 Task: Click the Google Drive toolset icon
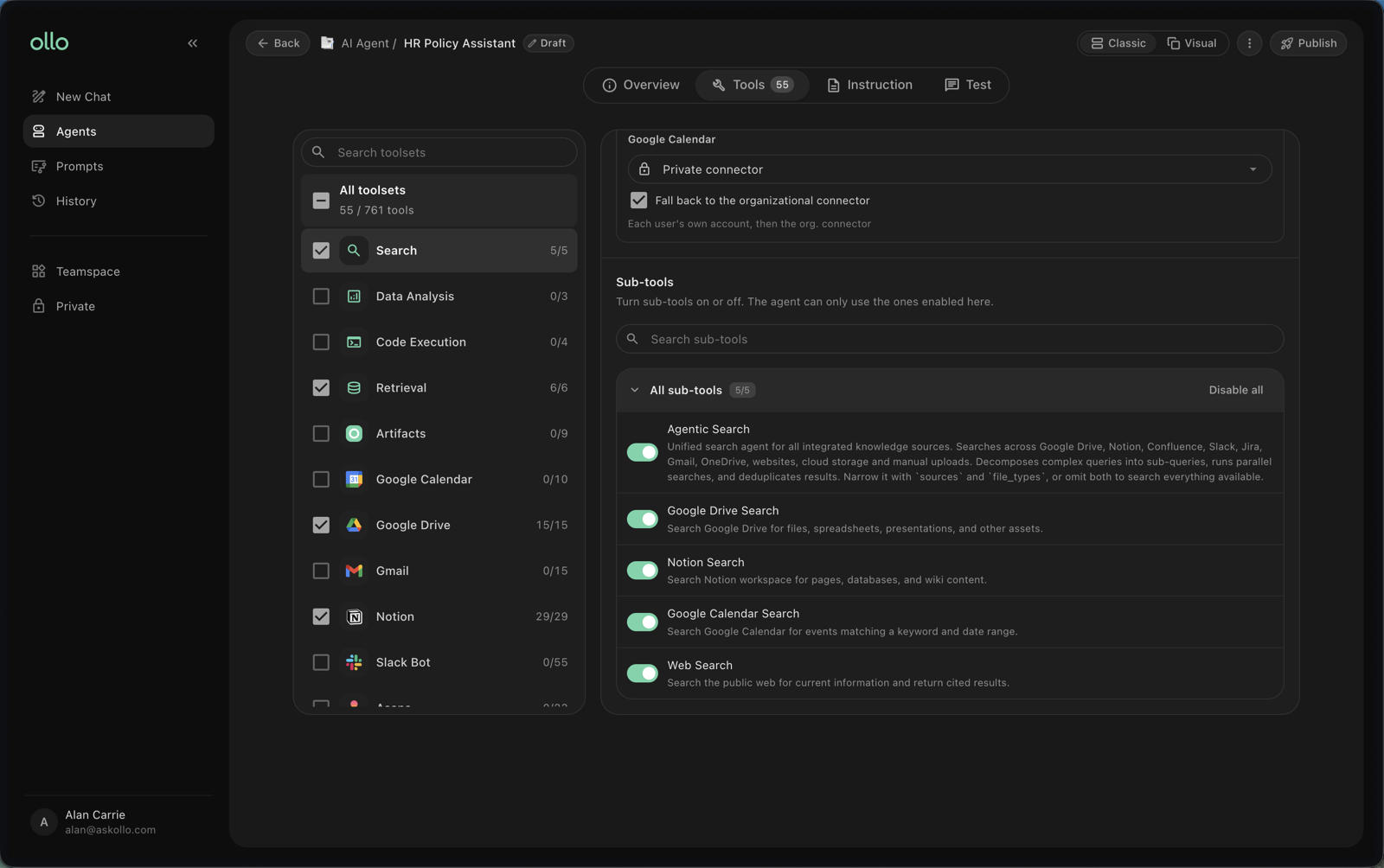point(354,526)
